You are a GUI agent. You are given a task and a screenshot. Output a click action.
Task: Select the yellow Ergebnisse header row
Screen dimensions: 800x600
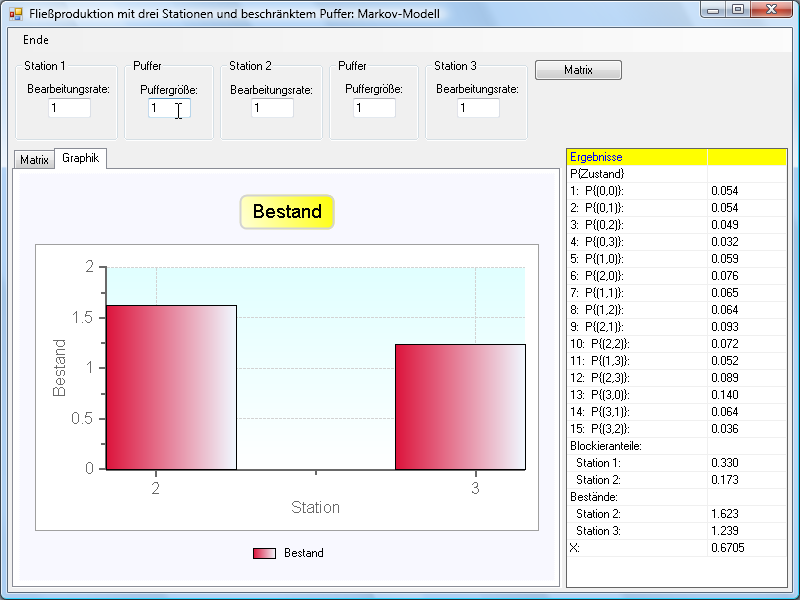(x=676, y=157)
